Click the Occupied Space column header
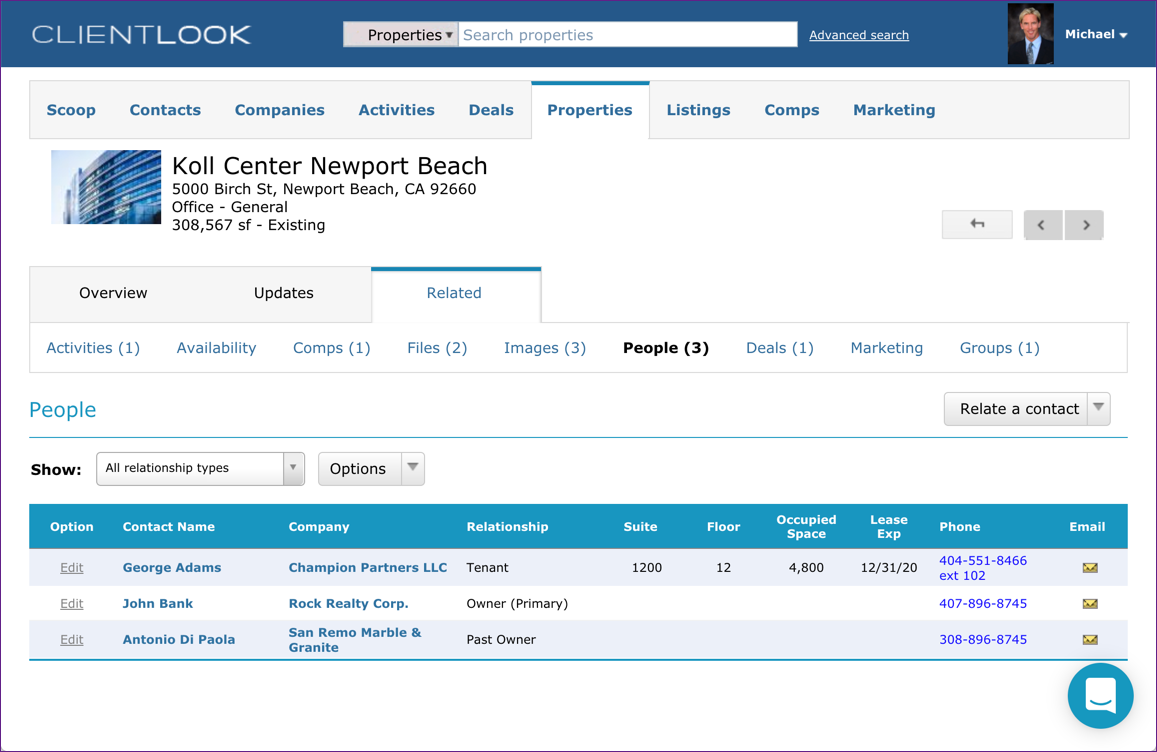This screenshot has height=752, width=1157. pos(806,527)
